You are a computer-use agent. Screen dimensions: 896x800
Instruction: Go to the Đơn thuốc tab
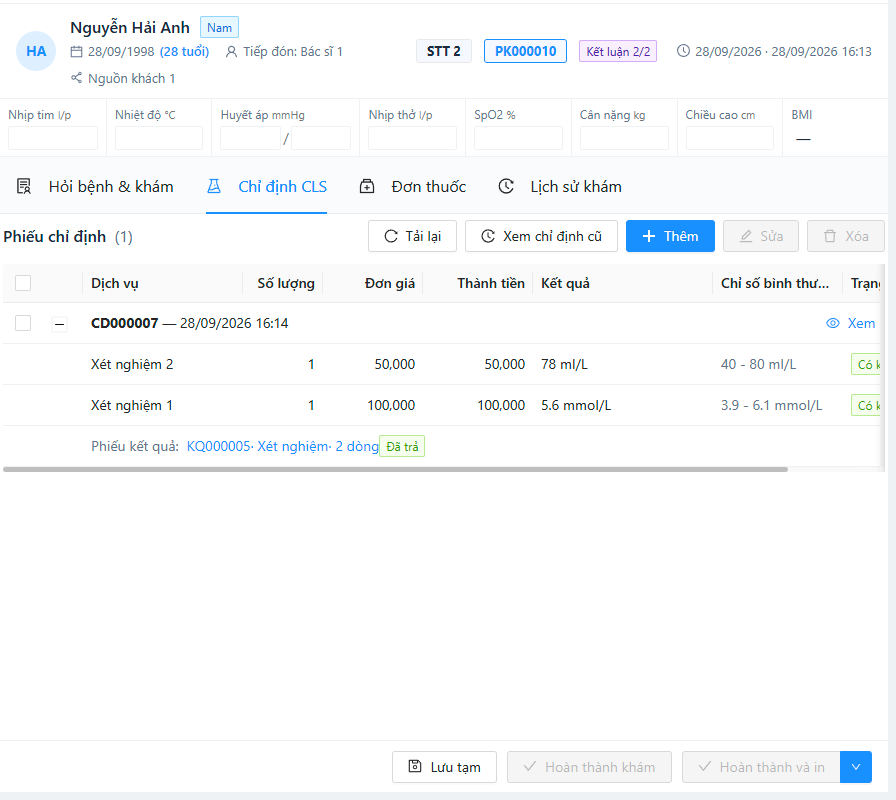[x=413, y=187]
